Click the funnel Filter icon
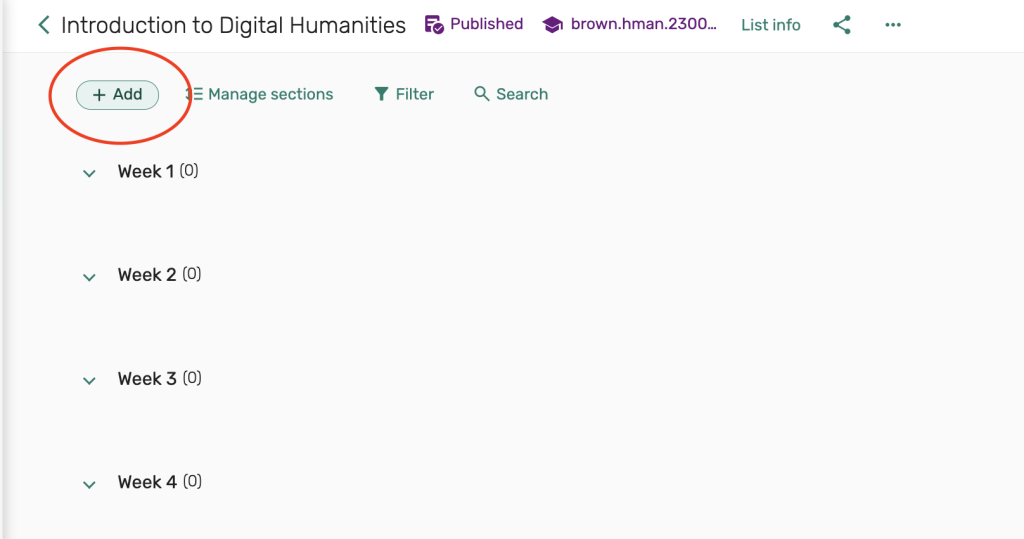Viewport: 1024px width, 539px height. (381, 94)
